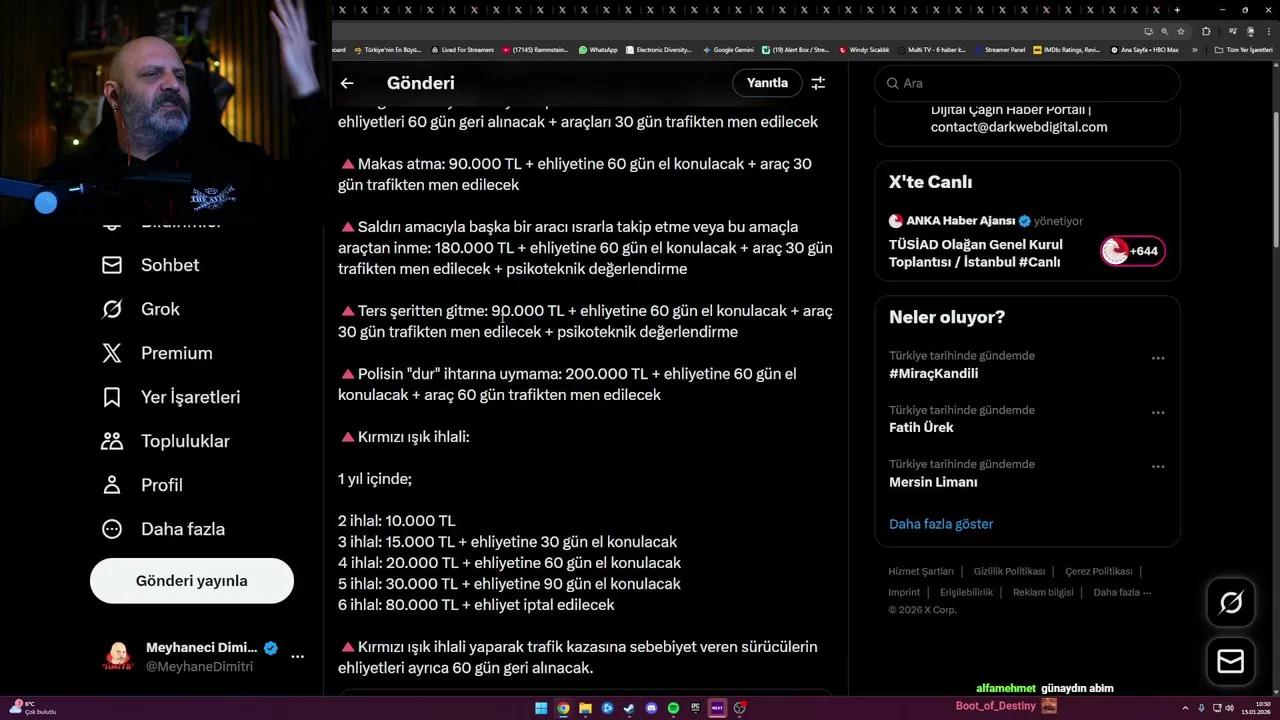
Task: Open Ana Sayfa HBO Max bookmark
Action: (x=1144, y=49)
